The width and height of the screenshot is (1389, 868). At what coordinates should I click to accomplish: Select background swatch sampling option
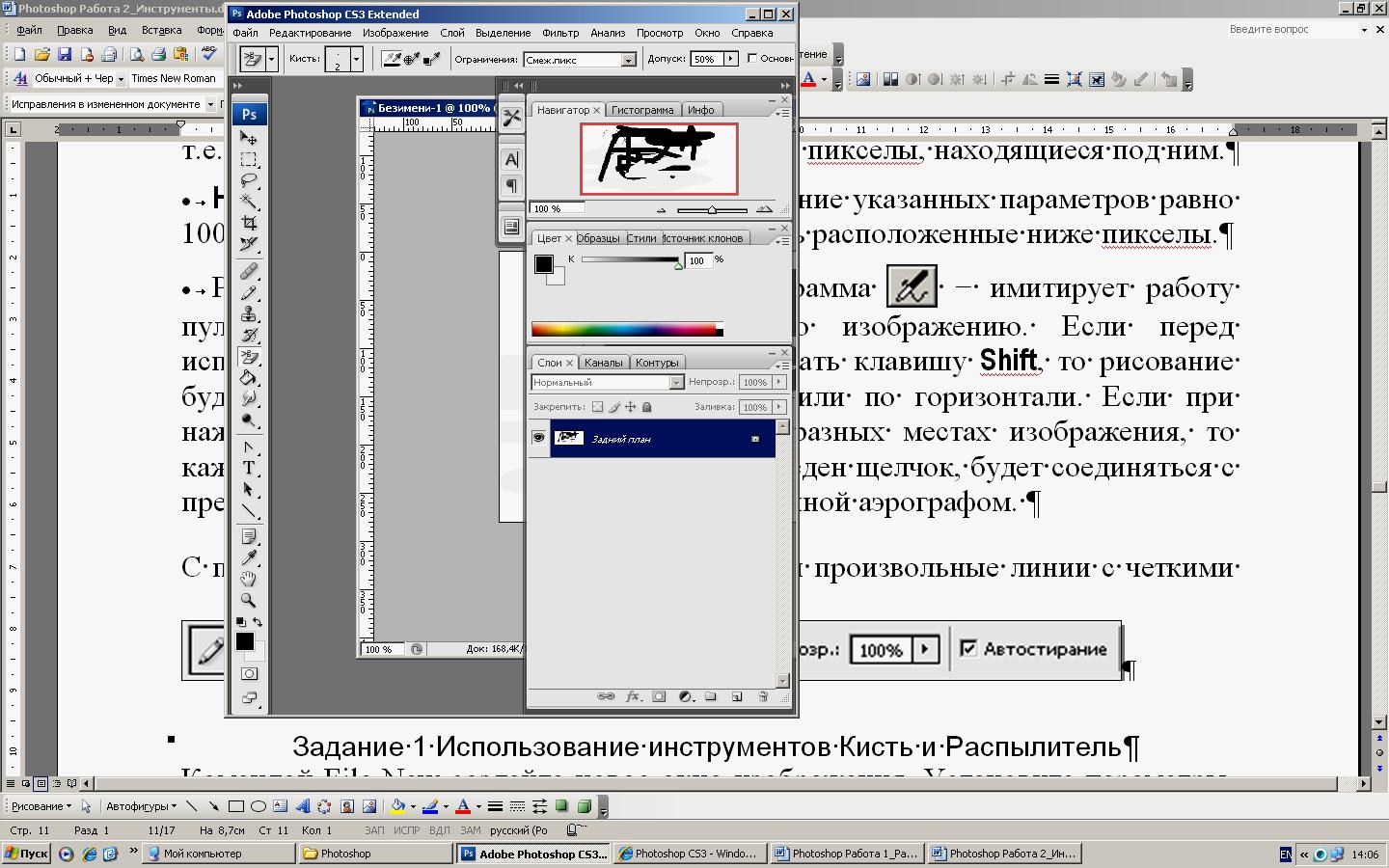pyautogui.click(x=432, y=59)
